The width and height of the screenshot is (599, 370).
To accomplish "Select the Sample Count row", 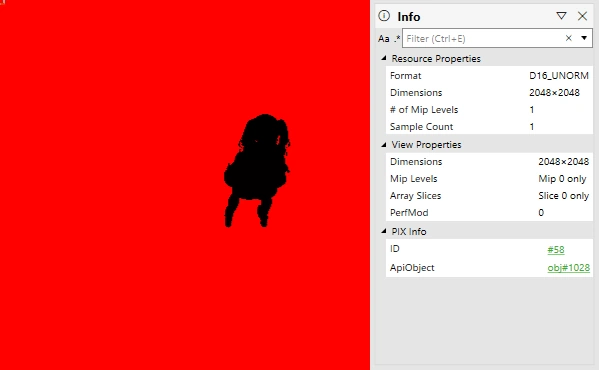I will point(489,126).
